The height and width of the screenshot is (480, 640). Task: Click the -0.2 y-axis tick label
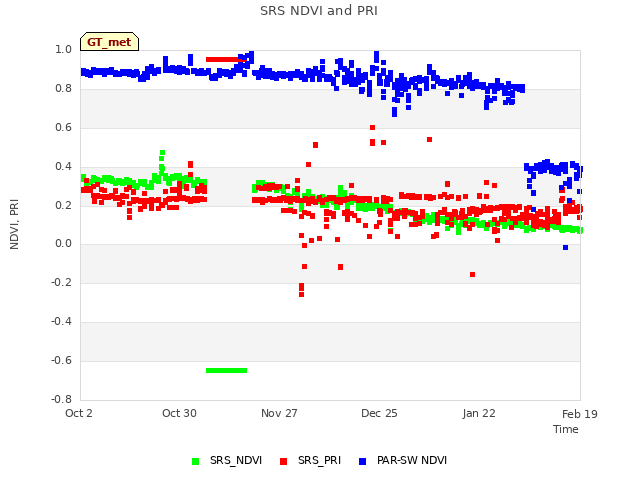tap(61, 282)
